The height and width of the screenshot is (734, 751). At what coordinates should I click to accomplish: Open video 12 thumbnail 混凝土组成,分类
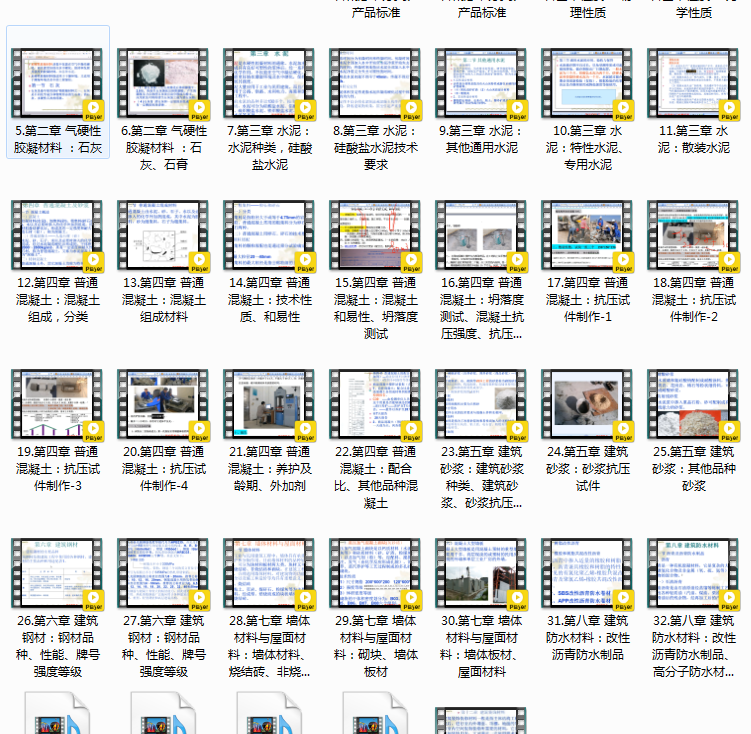coord(57,235)
